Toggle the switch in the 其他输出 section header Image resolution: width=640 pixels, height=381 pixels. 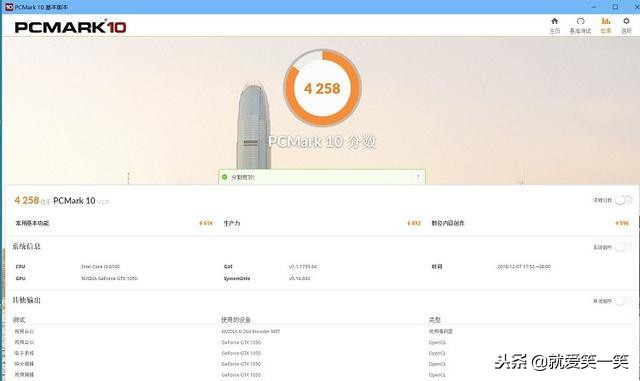(x=623, y=301)
